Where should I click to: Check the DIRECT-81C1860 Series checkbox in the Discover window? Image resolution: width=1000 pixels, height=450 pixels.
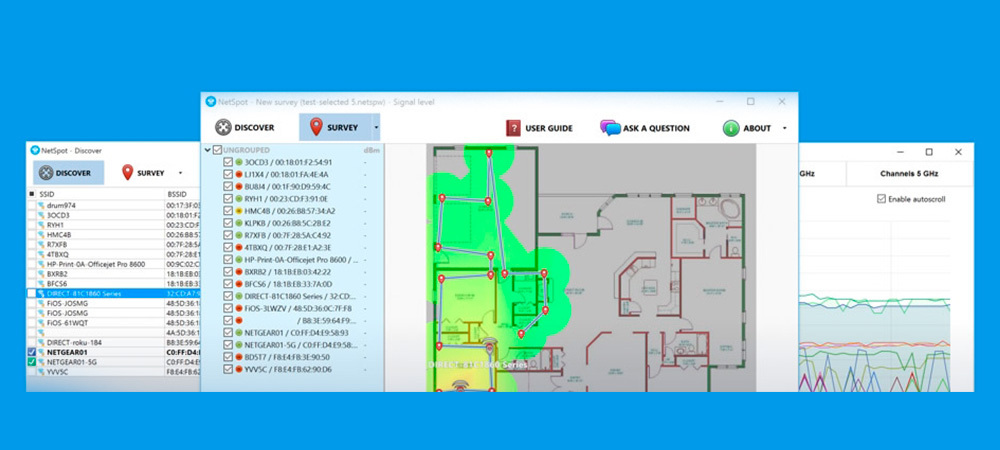(x=32, y=293)
